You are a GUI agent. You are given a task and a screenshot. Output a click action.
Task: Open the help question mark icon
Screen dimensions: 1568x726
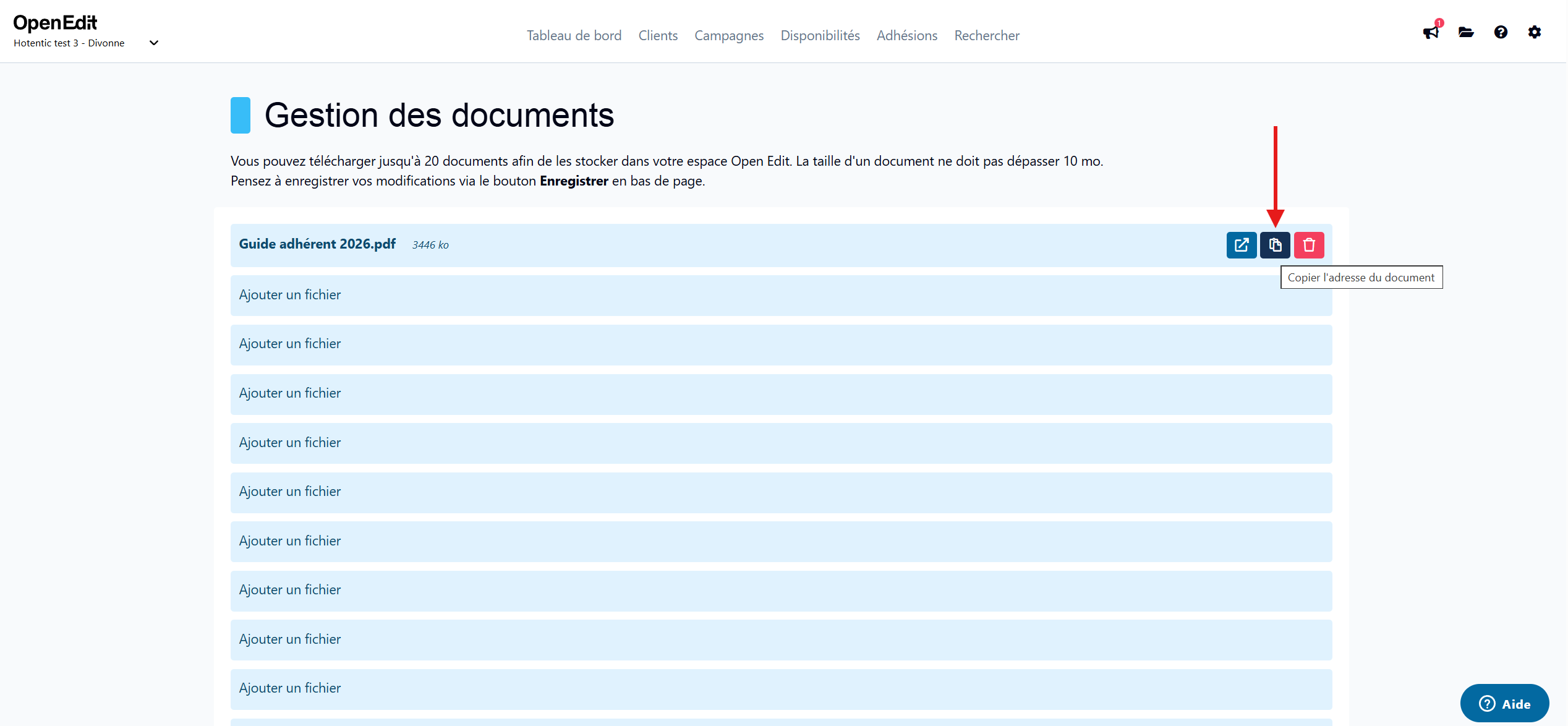[1501, 32]
